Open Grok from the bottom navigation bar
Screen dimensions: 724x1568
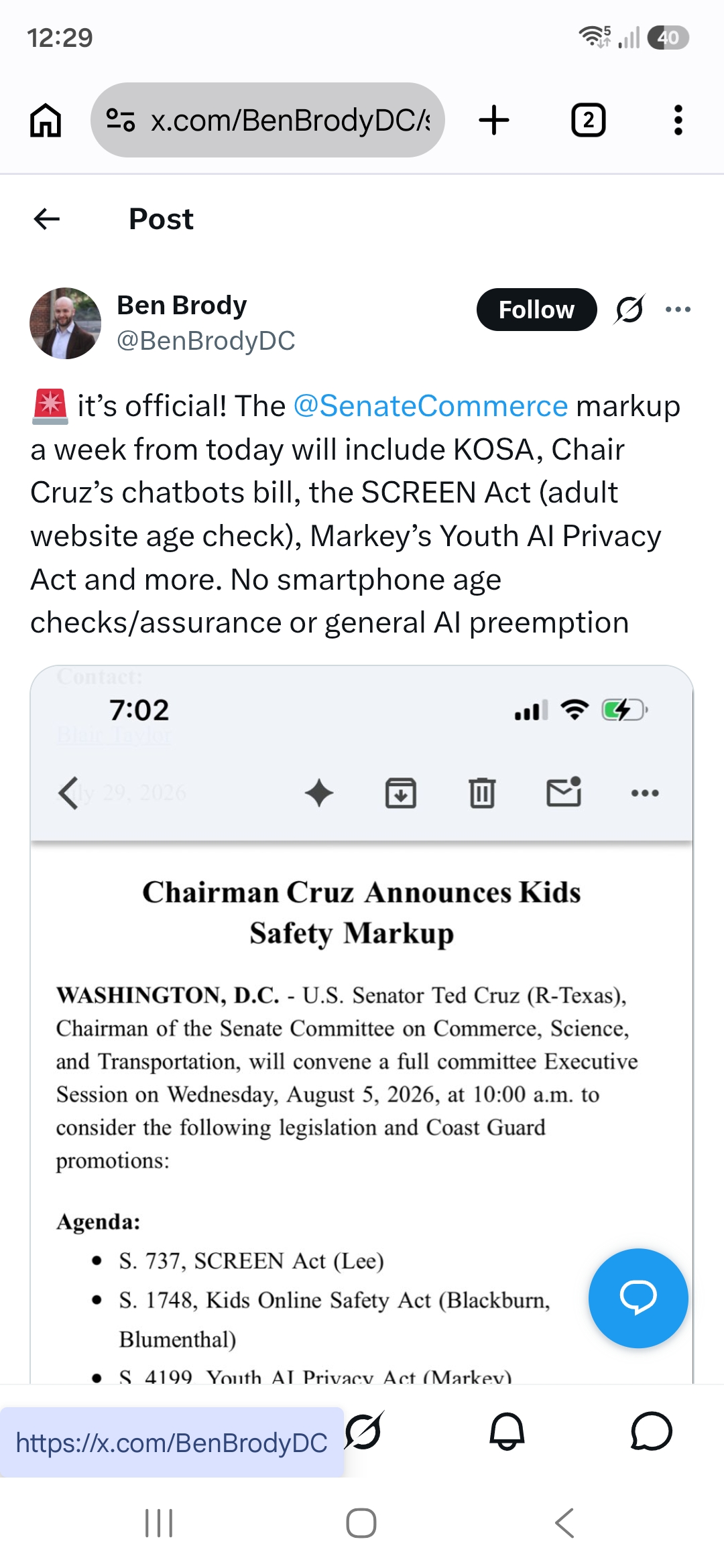click(x=364, y=1431)
